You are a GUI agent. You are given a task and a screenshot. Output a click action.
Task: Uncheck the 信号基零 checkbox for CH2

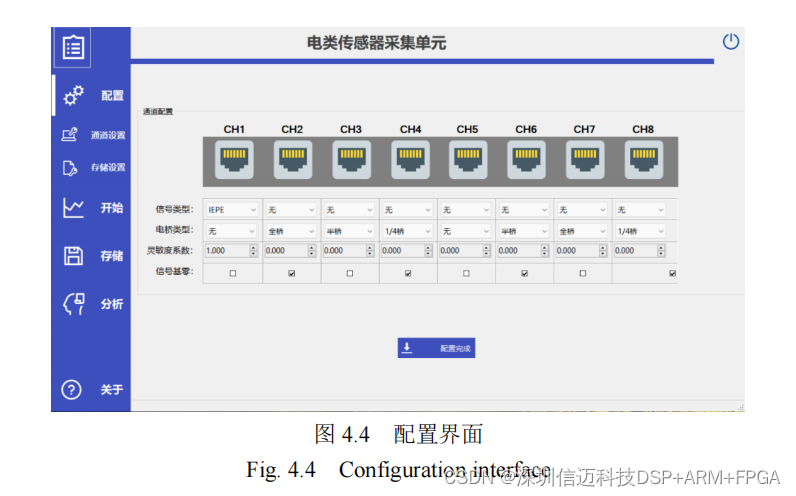(291, 273)
